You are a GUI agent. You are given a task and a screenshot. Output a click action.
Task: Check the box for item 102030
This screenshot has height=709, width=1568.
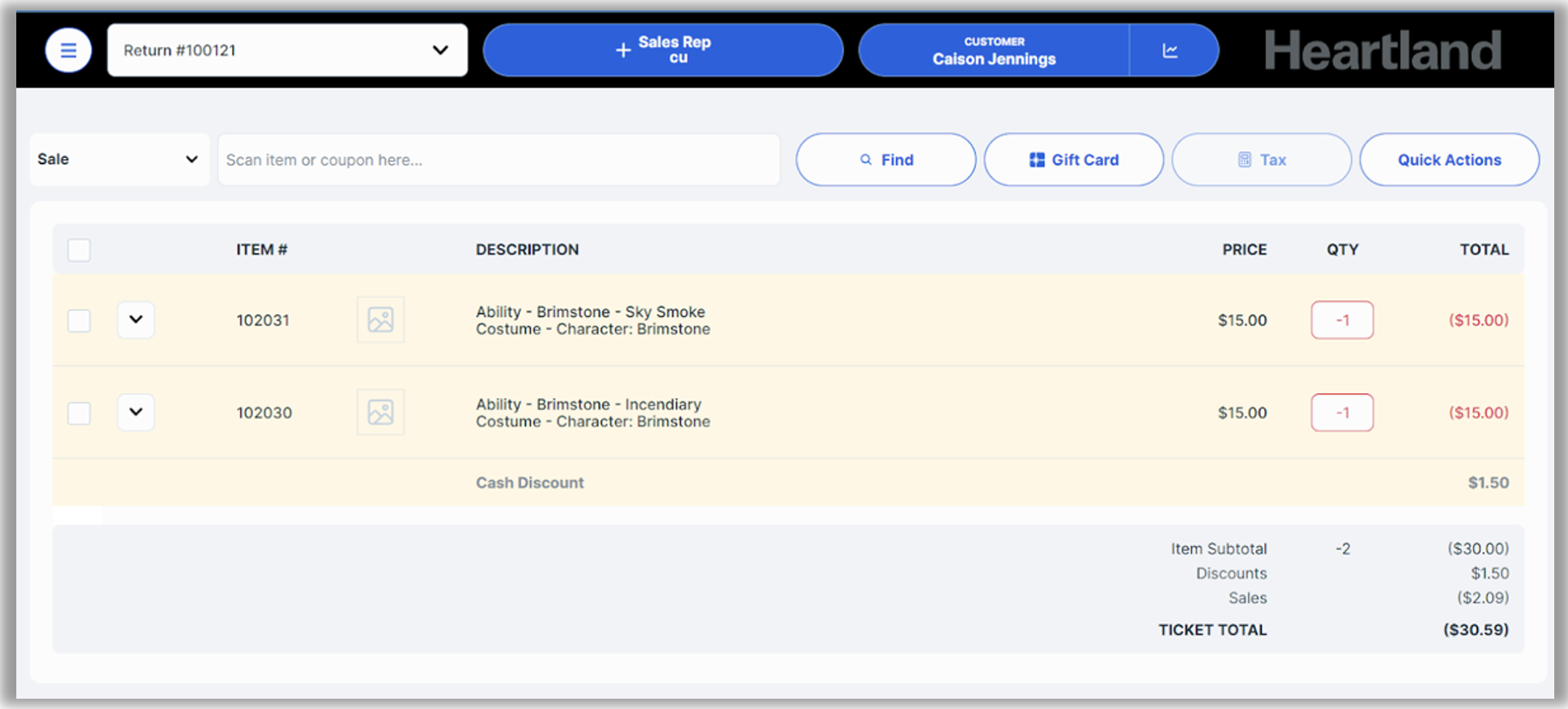click(79, 413)
